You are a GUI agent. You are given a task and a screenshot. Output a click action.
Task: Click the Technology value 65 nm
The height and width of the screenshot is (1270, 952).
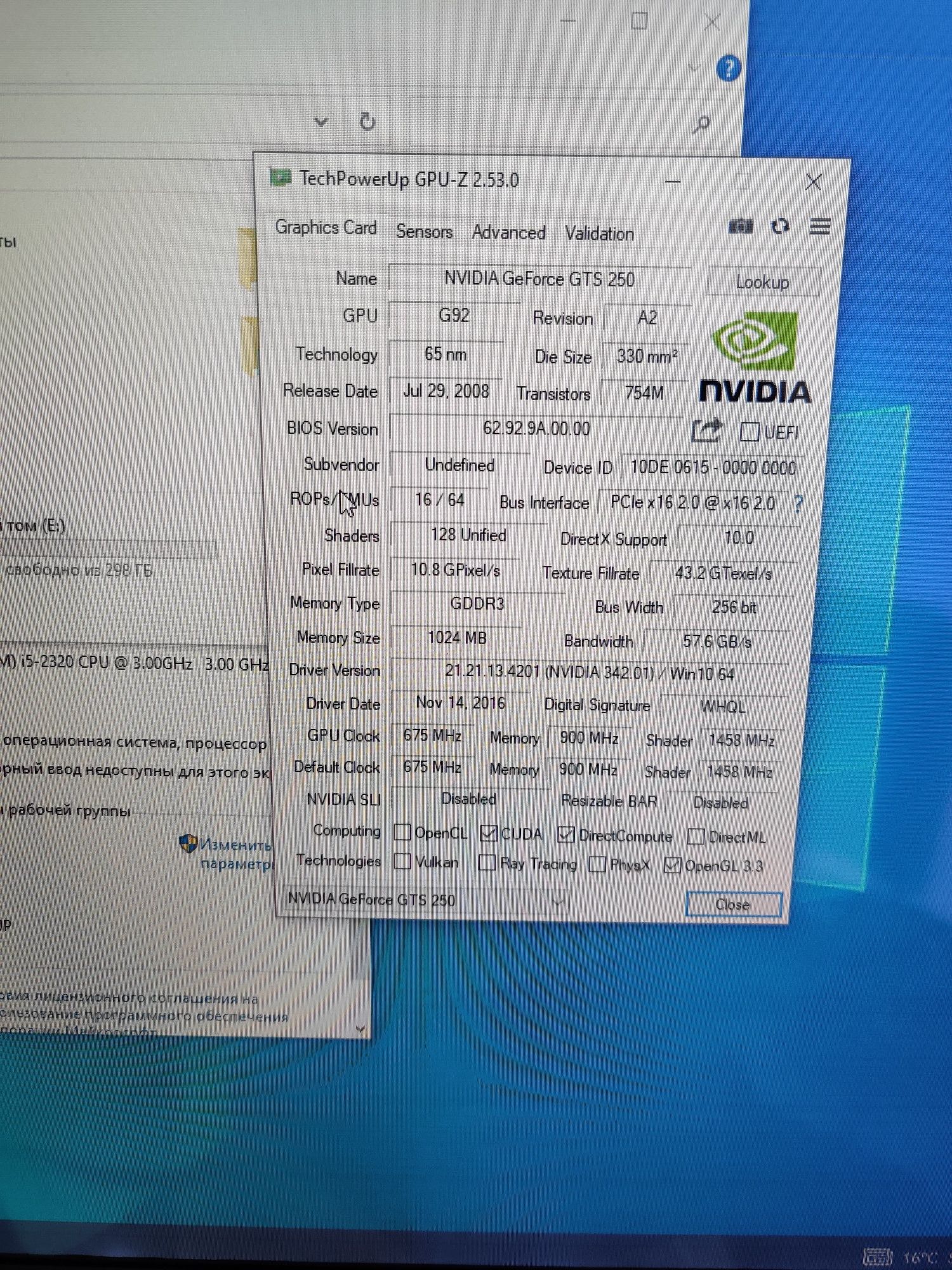(446, 354)
